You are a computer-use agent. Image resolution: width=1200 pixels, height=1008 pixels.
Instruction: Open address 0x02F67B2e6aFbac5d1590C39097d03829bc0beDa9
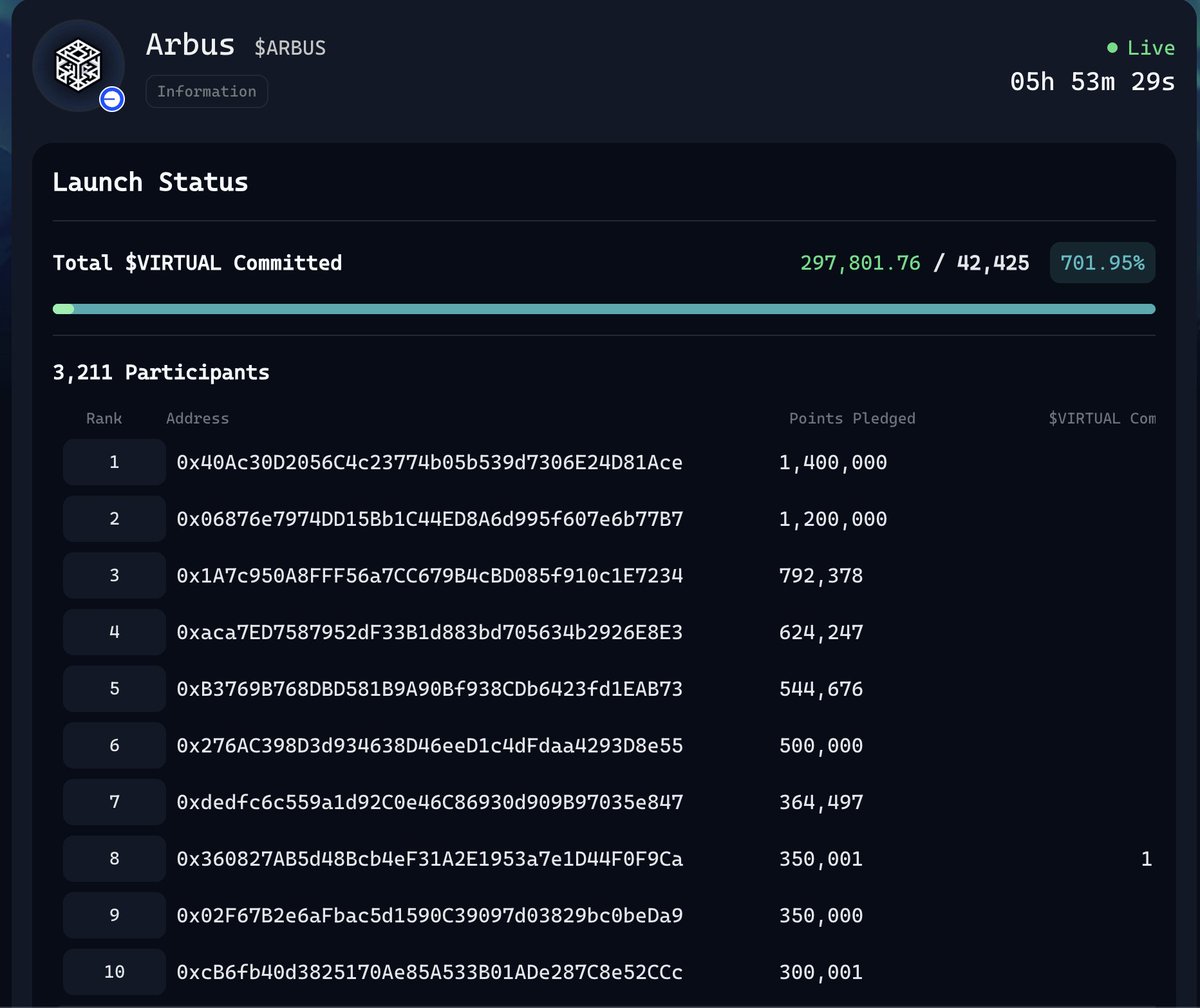[430, 916]
